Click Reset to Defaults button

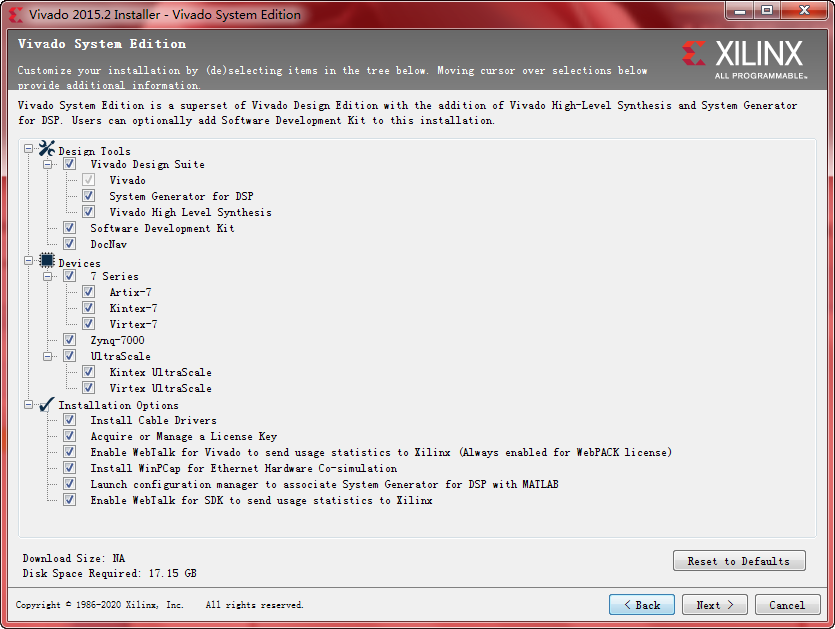coord(739,561)
